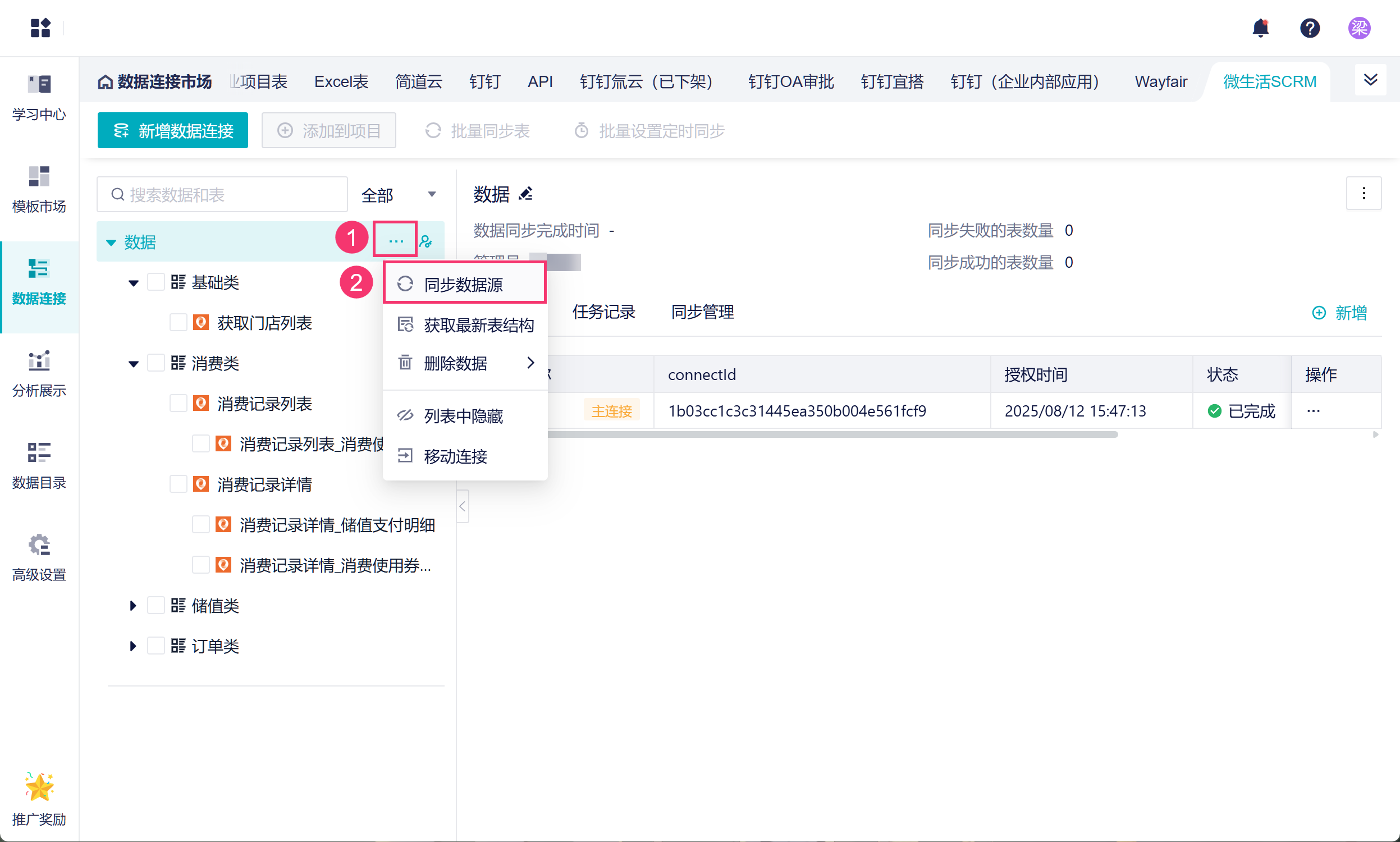Choose 同步数据源 from context menu
1400x842 pixels.
click(464, 284)
